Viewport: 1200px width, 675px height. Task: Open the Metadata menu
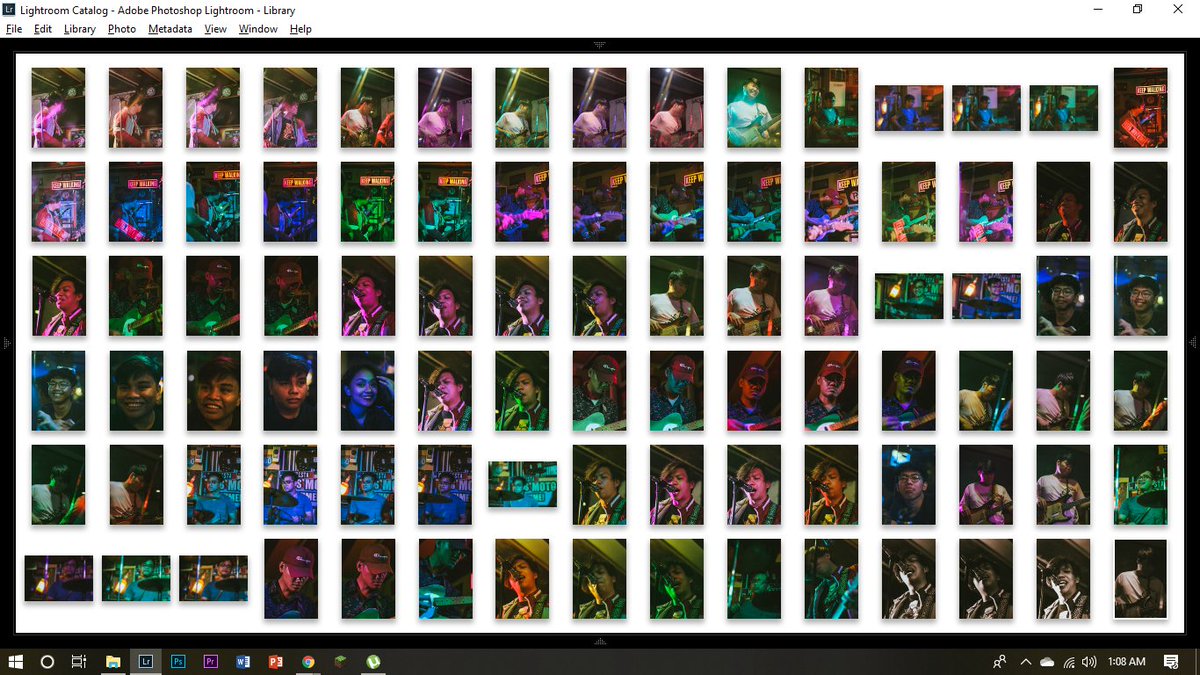coord(170,29)
